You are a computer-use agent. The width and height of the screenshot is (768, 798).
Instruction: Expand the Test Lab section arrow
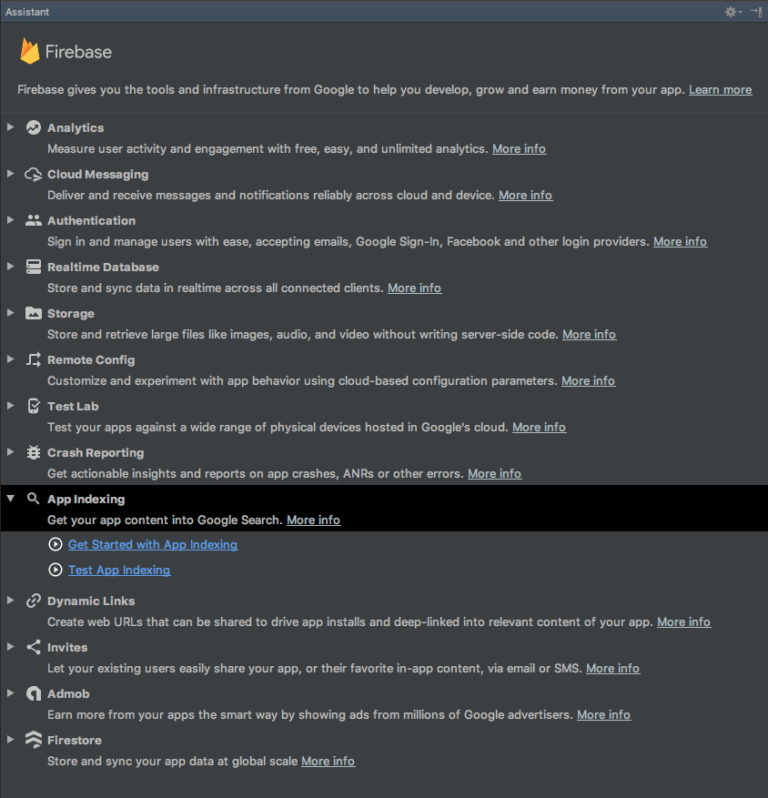pyautogui.click(x=10, y=406)
